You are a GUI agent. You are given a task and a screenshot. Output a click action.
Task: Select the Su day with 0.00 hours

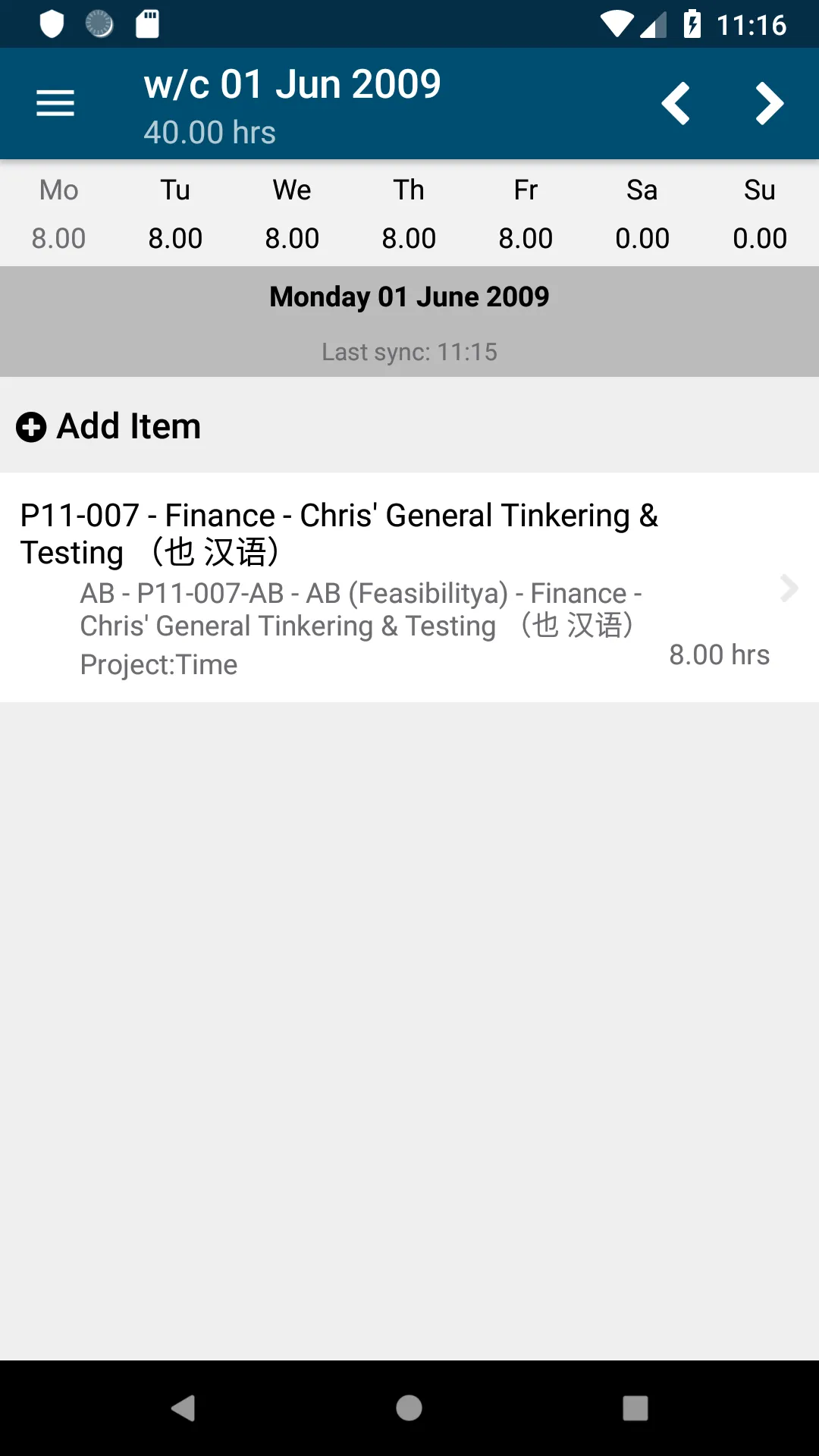(x=760, y=214)
